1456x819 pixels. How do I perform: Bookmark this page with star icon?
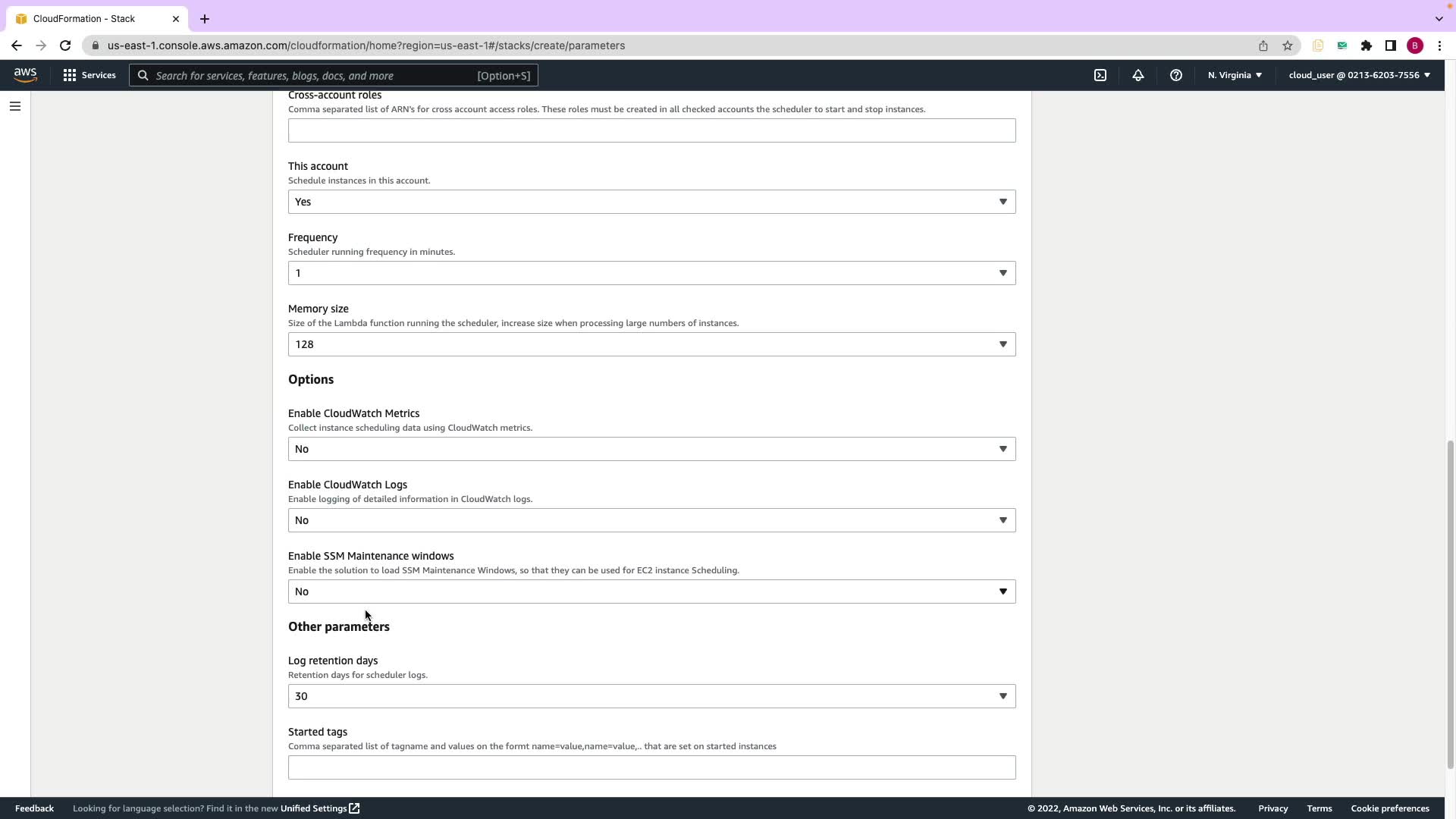pos(1288,45)
